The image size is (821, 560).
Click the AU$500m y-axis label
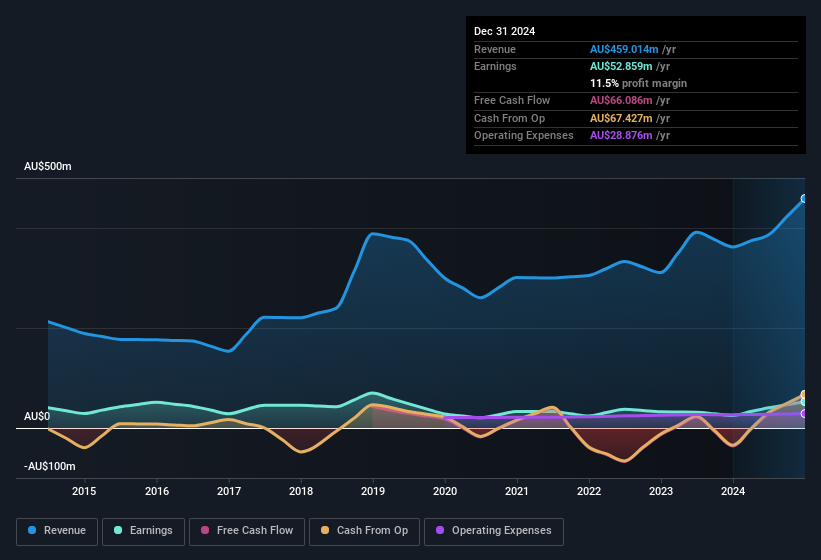pyautogui.click(x=48, y=166)
